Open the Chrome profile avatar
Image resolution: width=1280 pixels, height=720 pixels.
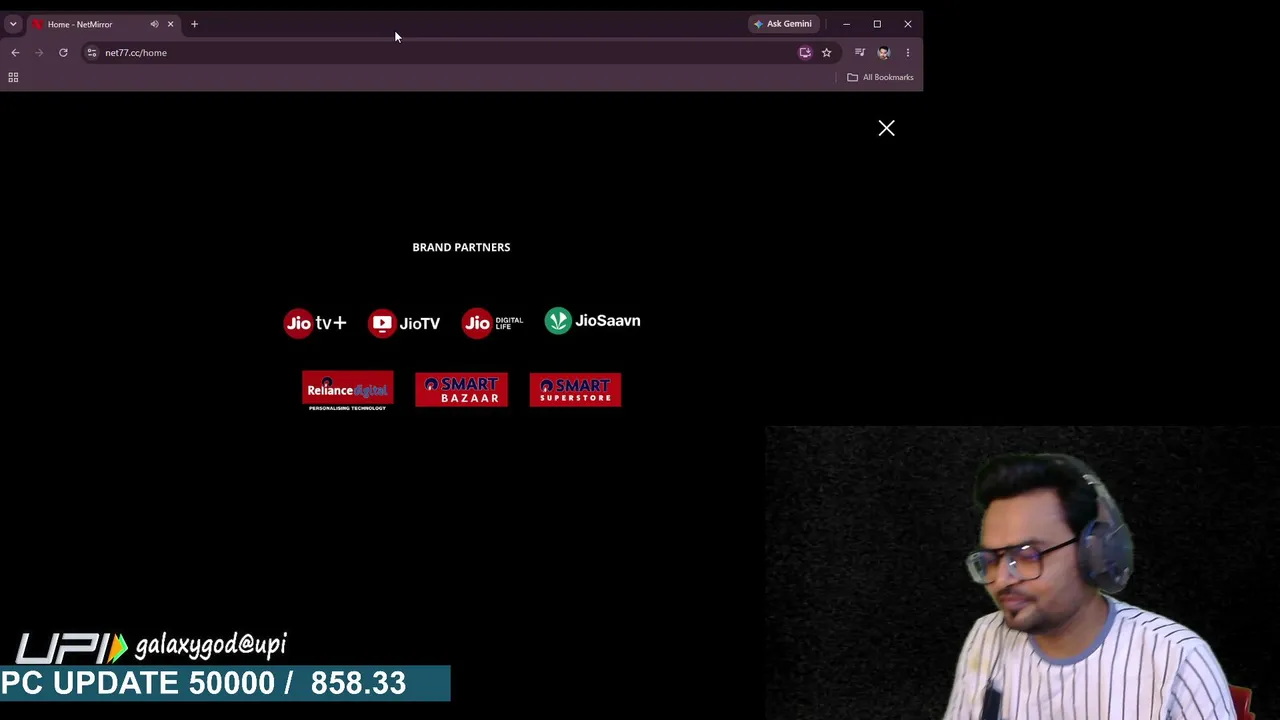pos(883,53)
